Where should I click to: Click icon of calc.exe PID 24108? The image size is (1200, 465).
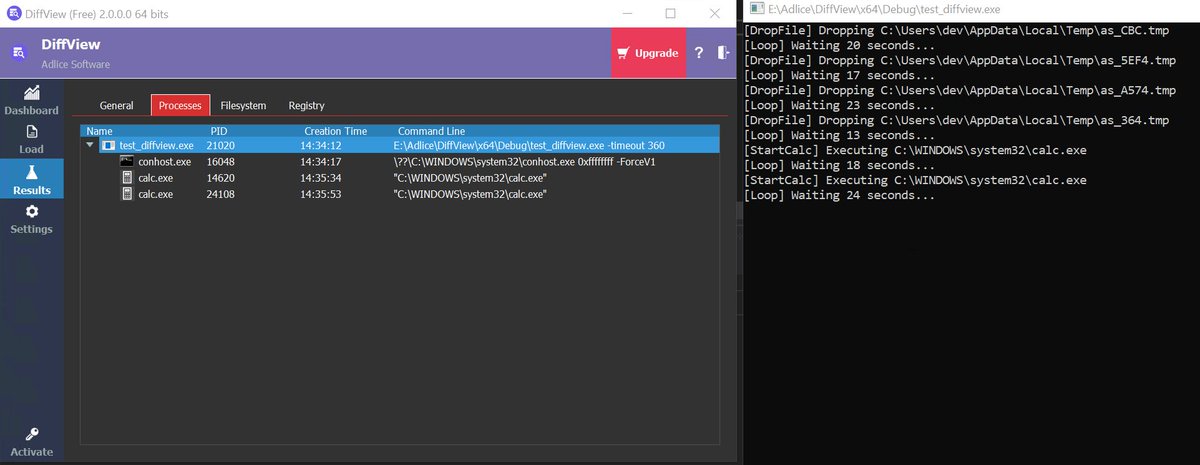[127, 193]
